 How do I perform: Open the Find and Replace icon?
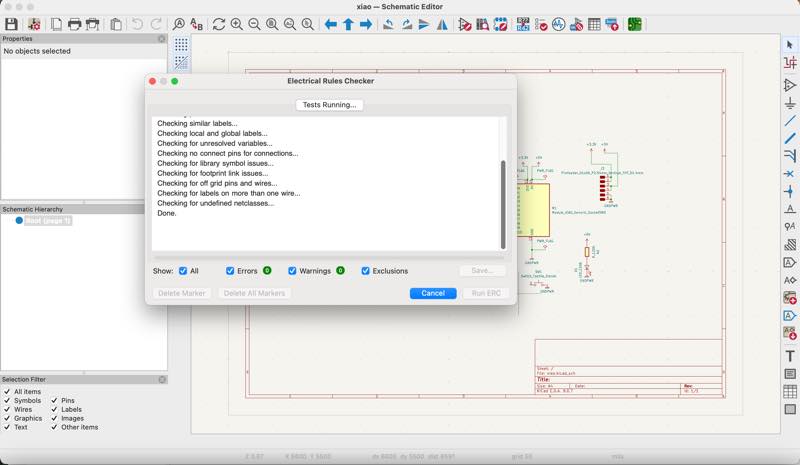(x=196, y=24)
